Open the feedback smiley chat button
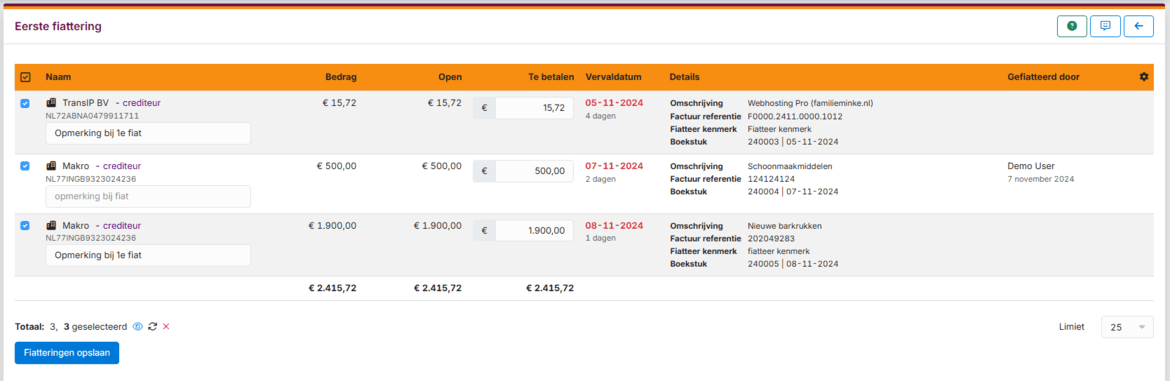1170x381 pixels. pos(1105,26)
